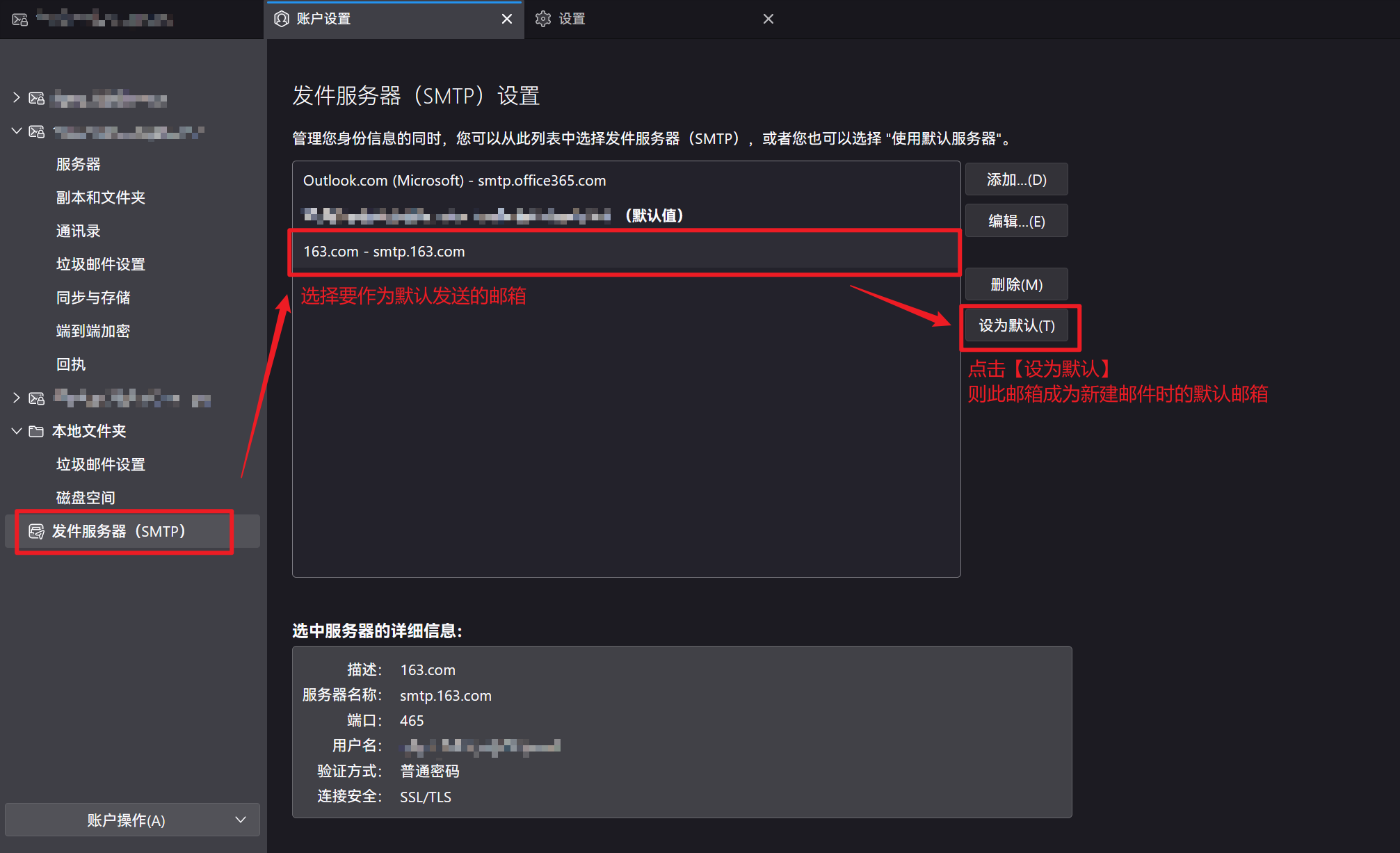The width and height of the screenshot is (1400, 853).
Task: Click the second account's mail icon
Action: point(37,131)
